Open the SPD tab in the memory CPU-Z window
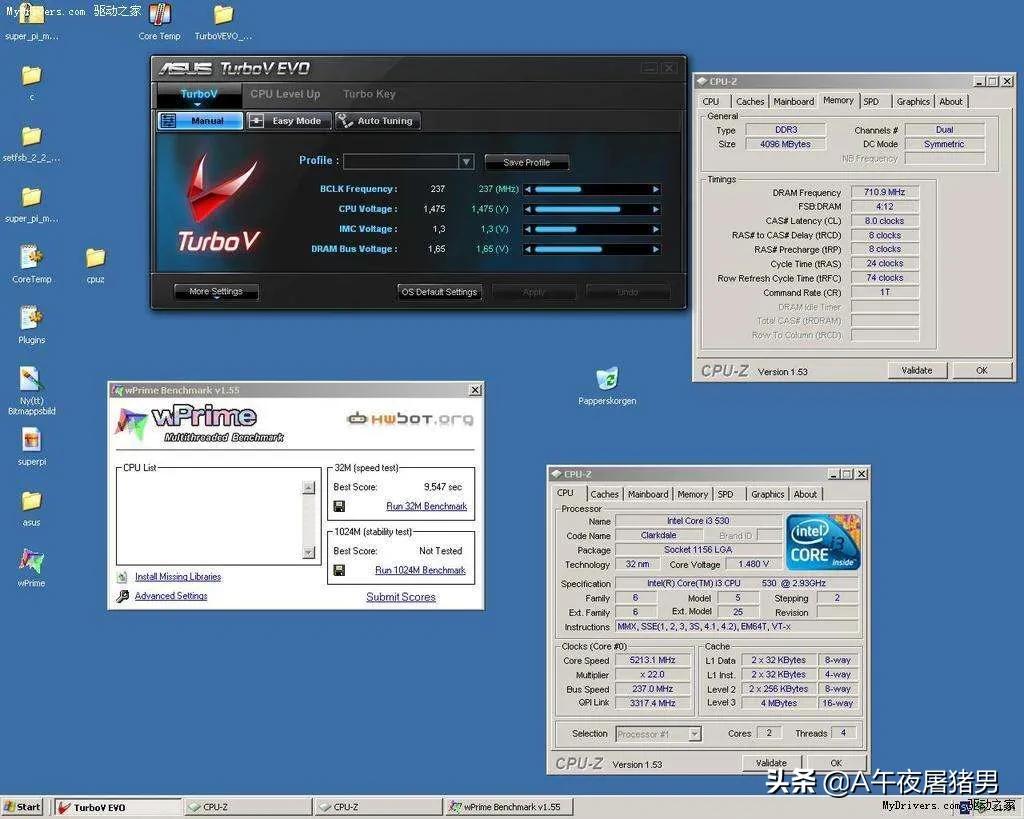 click(871, 101)
